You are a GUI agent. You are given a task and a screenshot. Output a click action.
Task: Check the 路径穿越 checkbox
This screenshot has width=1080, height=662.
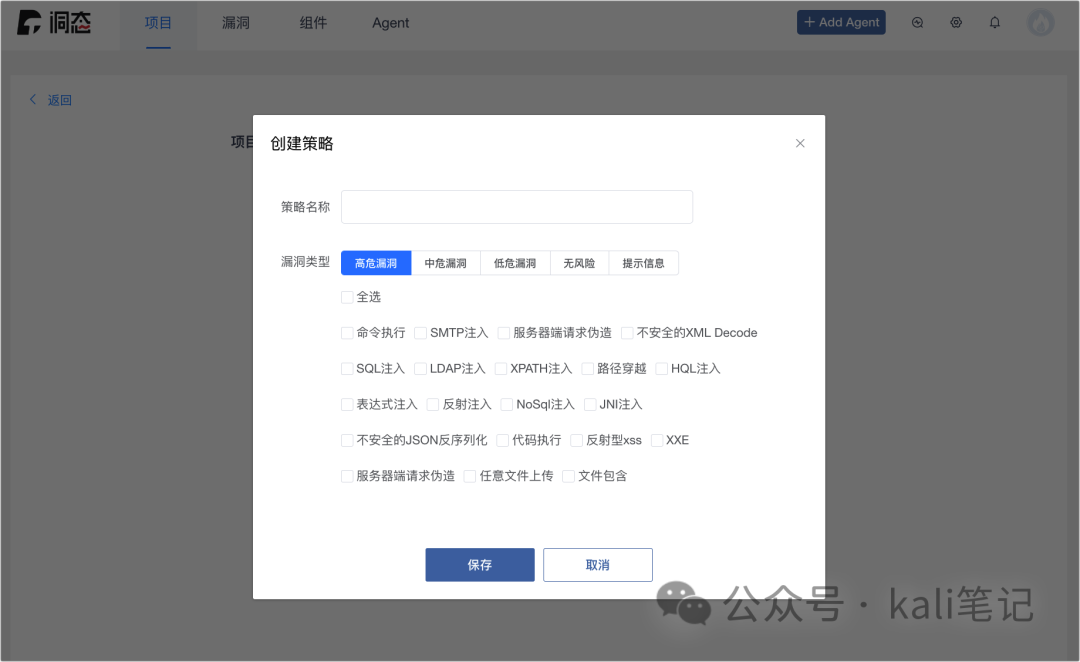(x=588, y=369)
